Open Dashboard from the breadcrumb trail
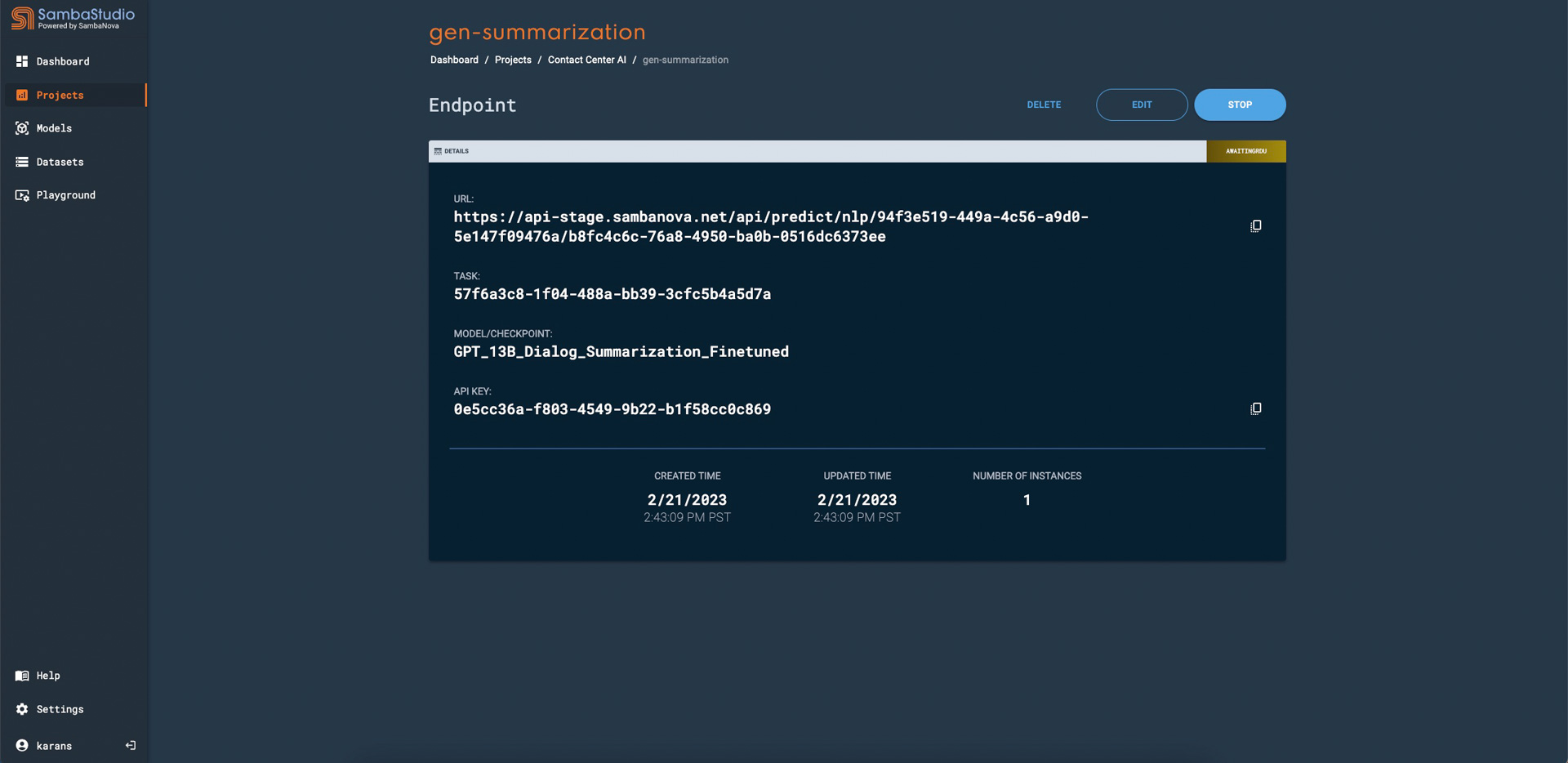The width and height of the screenshot is (1568, 763). [x=454, y=60]
